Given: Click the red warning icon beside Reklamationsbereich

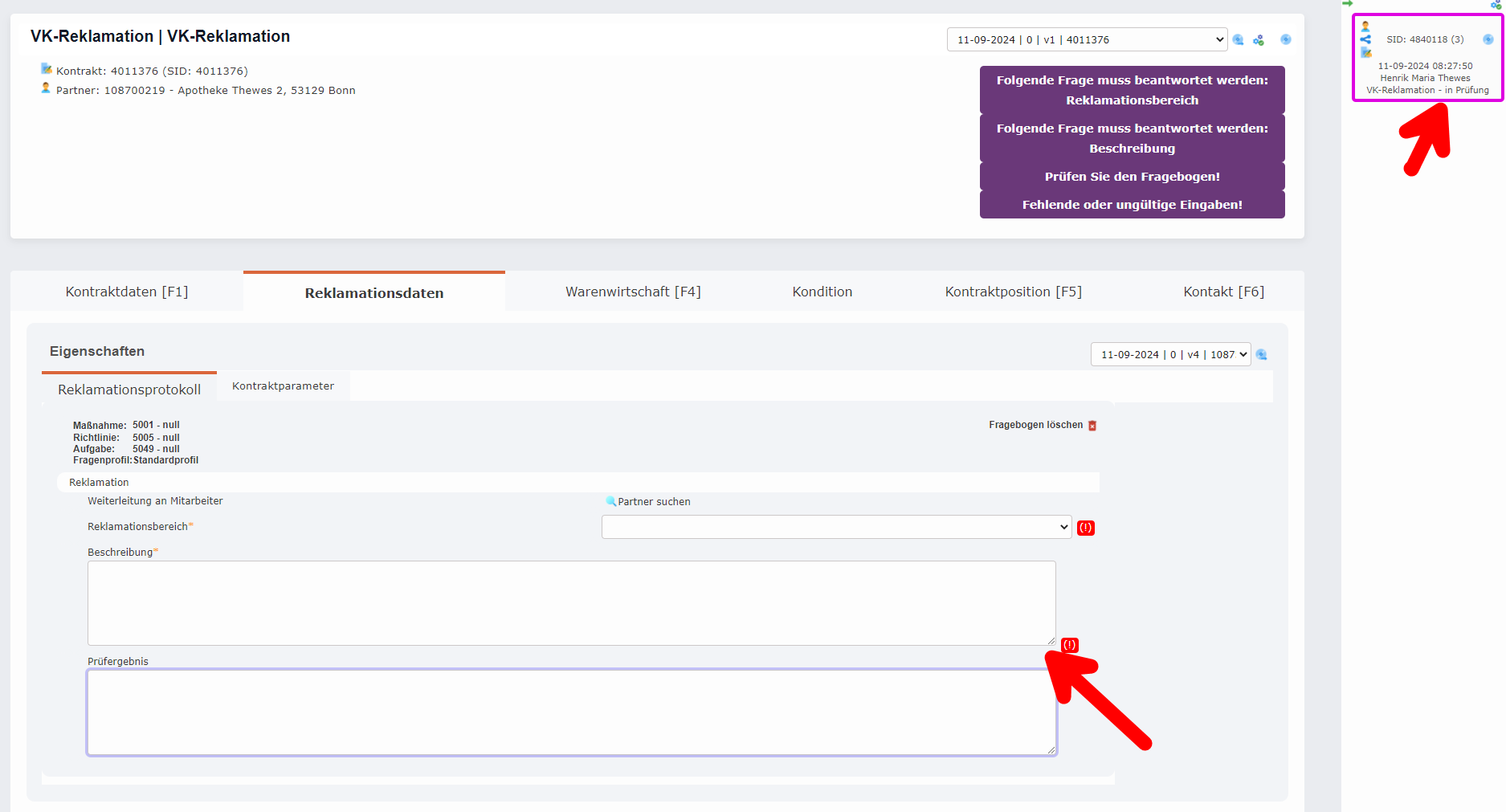Looking at the screenshot, I should coord(1085,528).
